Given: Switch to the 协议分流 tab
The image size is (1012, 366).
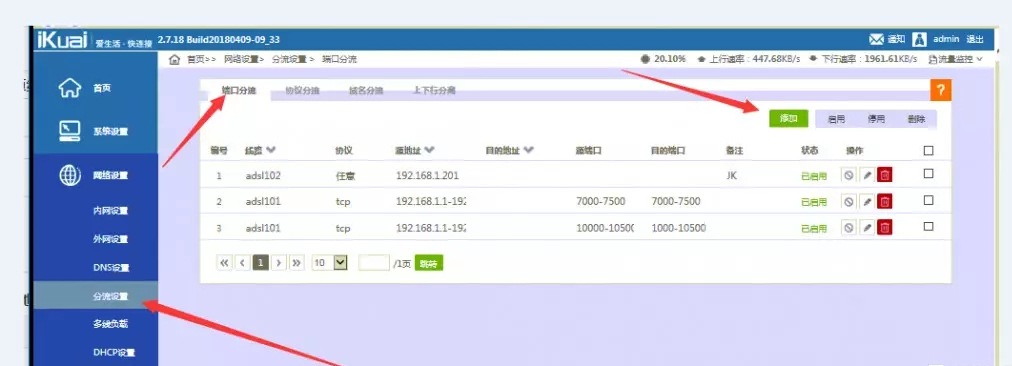Looking at the screenshot, I should coord(302,90).
